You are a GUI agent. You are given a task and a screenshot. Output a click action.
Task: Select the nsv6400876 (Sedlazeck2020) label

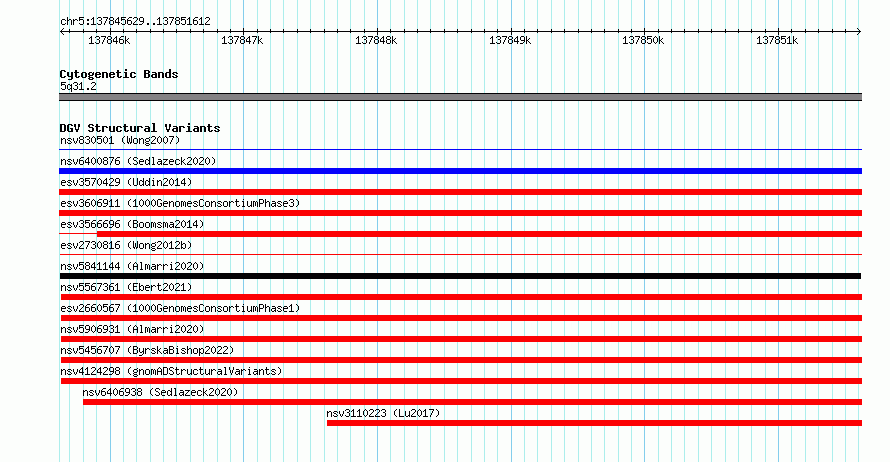[x=138, y=161]
